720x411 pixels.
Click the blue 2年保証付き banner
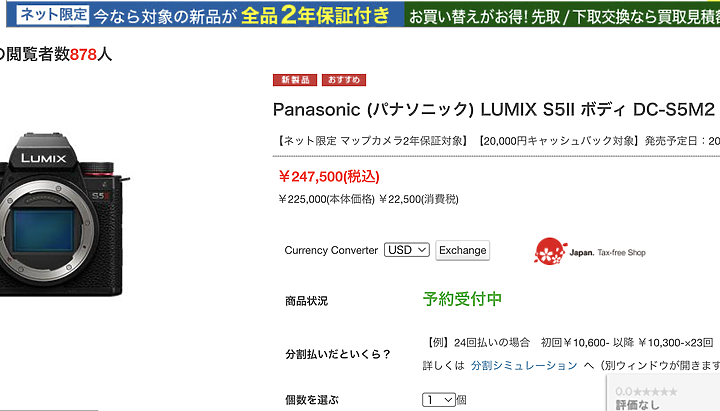pos(205,15)
